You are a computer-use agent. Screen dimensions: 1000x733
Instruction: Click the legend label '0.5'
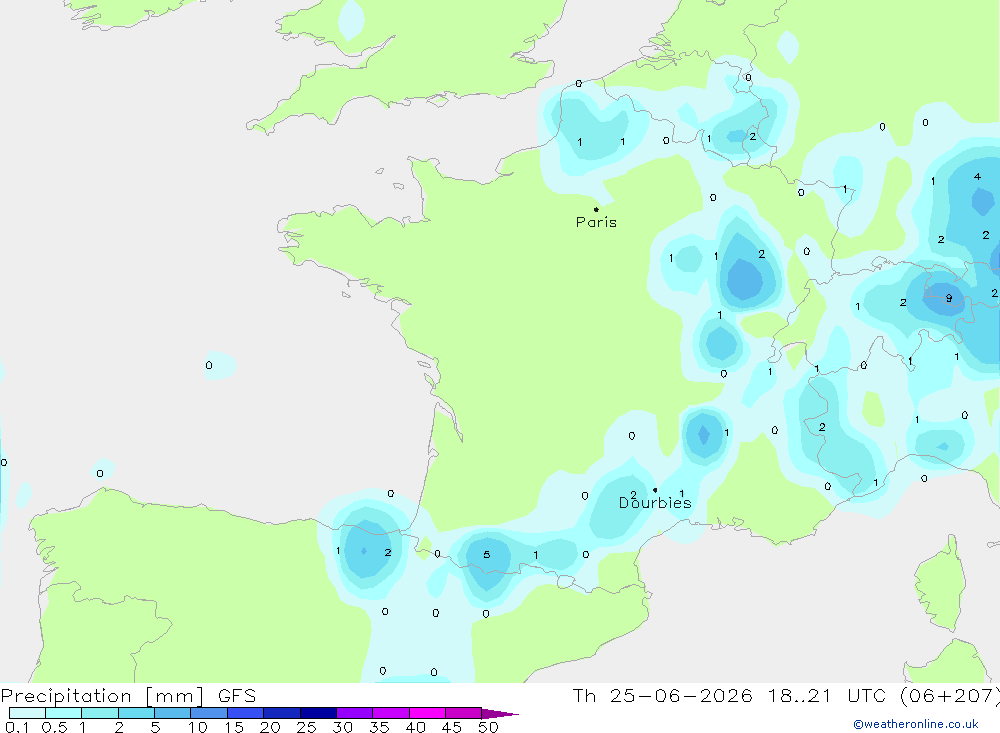click(54, 727)
